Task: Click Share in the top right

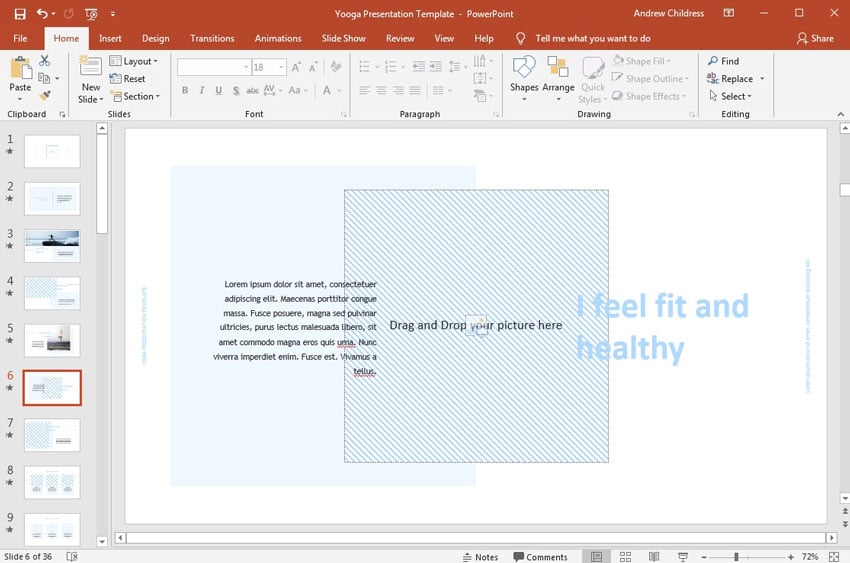Action: [x=815, y=38]
